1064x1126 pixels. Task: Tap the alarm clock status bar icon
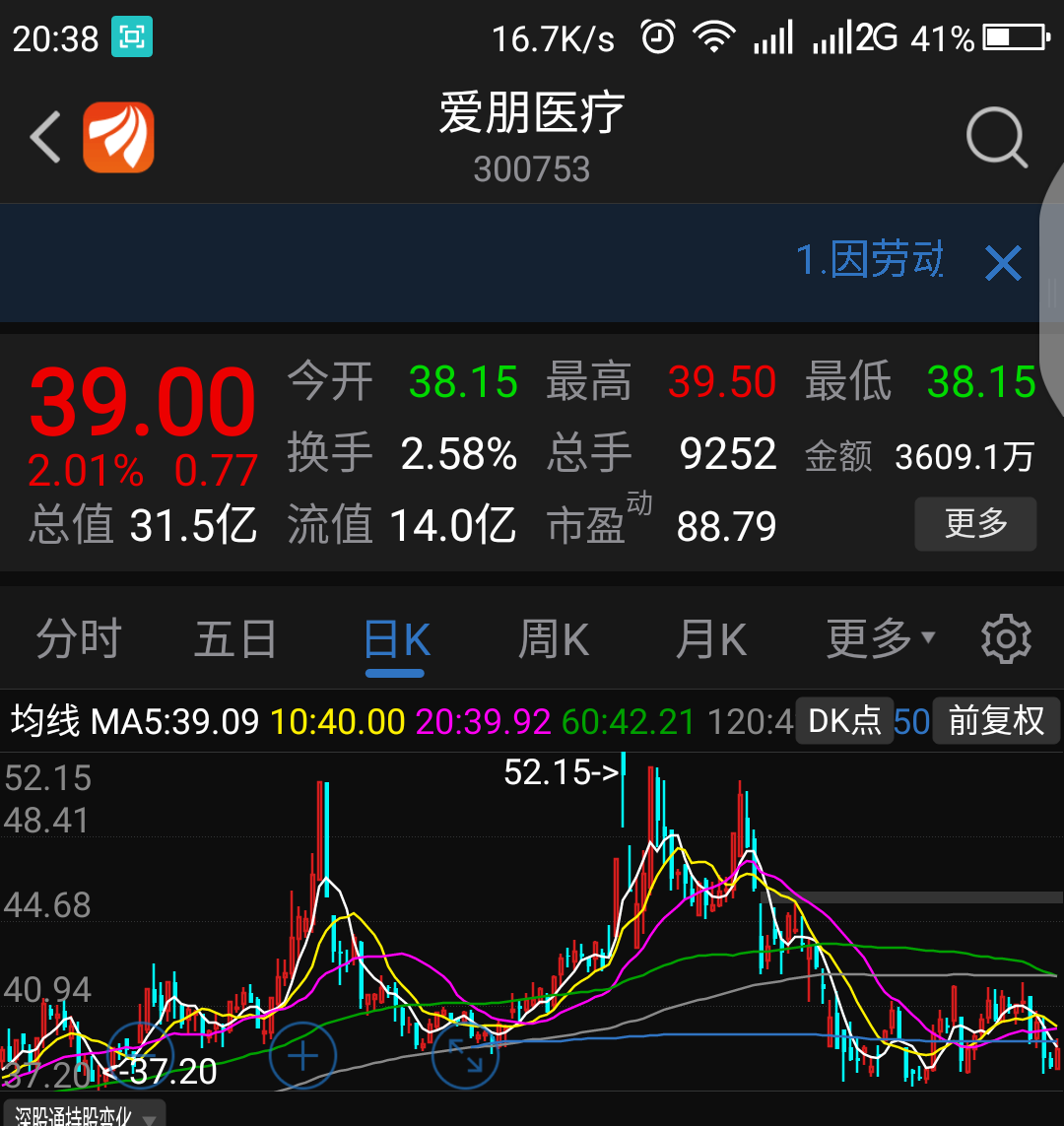pos(657,35)
